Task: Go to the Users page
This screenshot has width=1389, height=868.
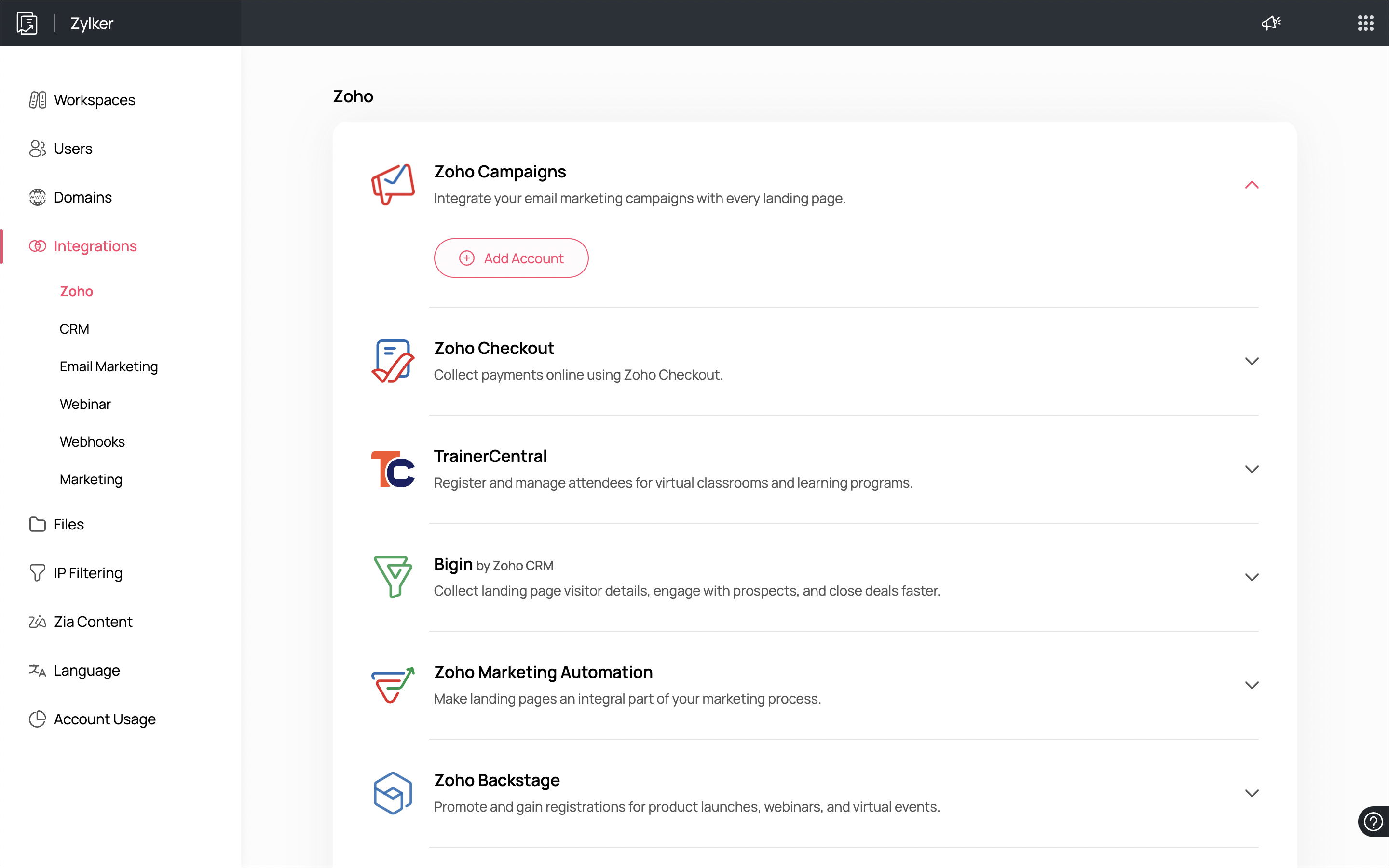Action: click(x=73, y=149)
